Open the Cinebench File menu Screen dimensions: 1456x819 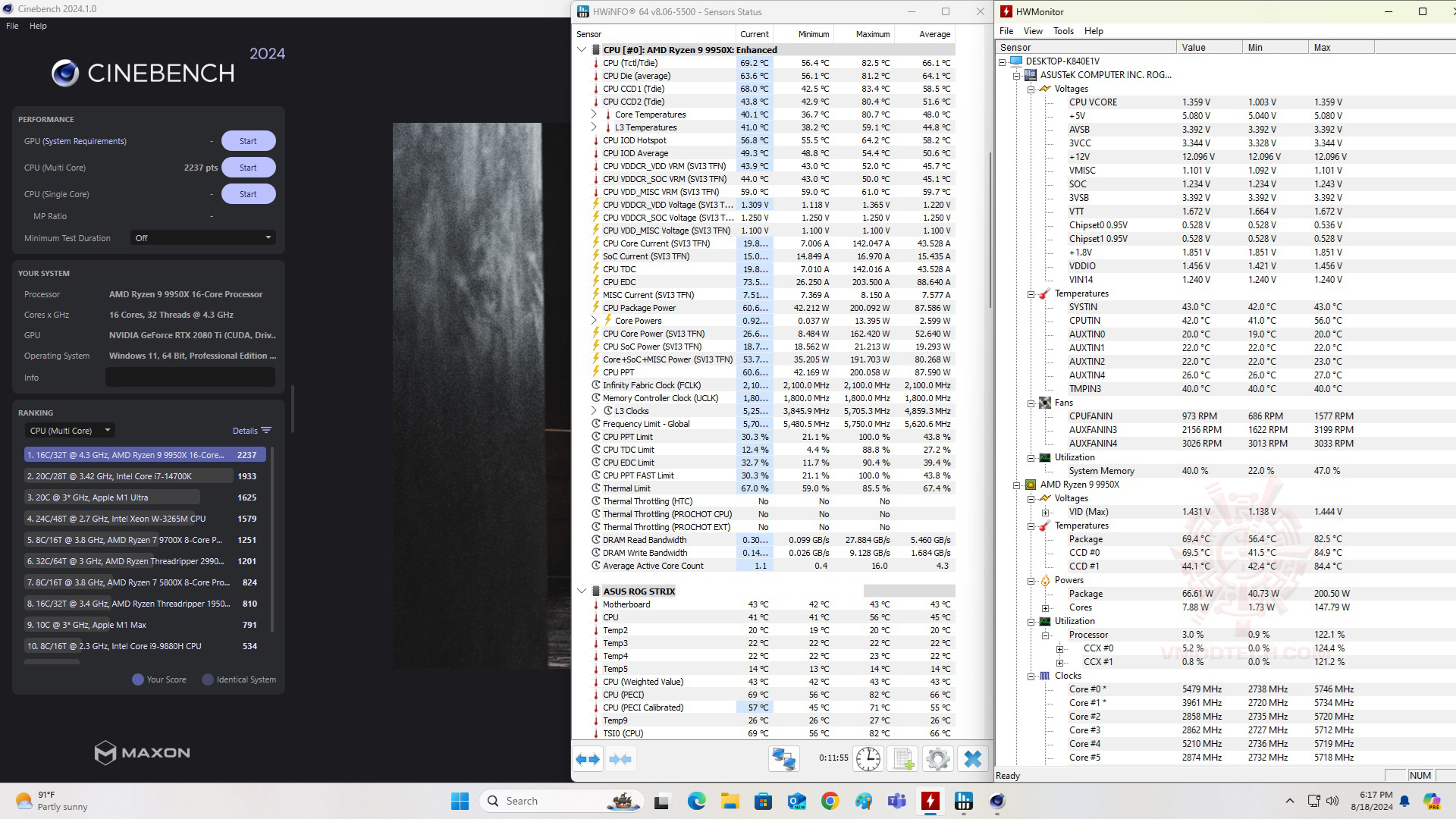[x=12, y=26]
